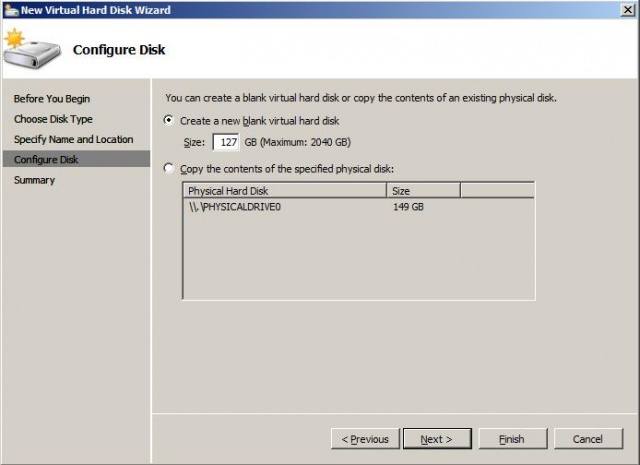640x465 pixels.
Task: Jump to the Summary step
Action: point(34,180)
